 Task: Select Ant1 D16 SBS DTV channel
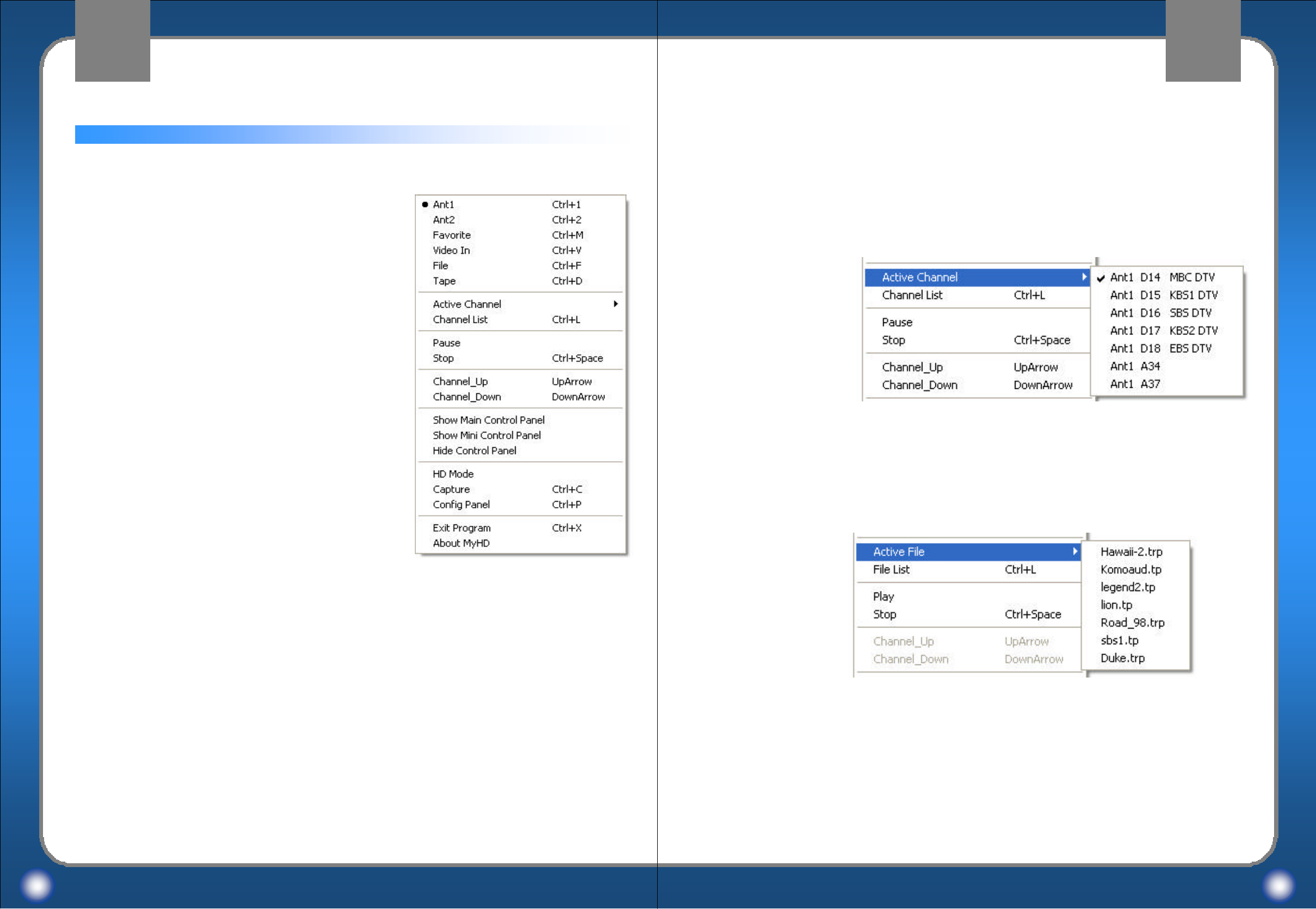1161,313
